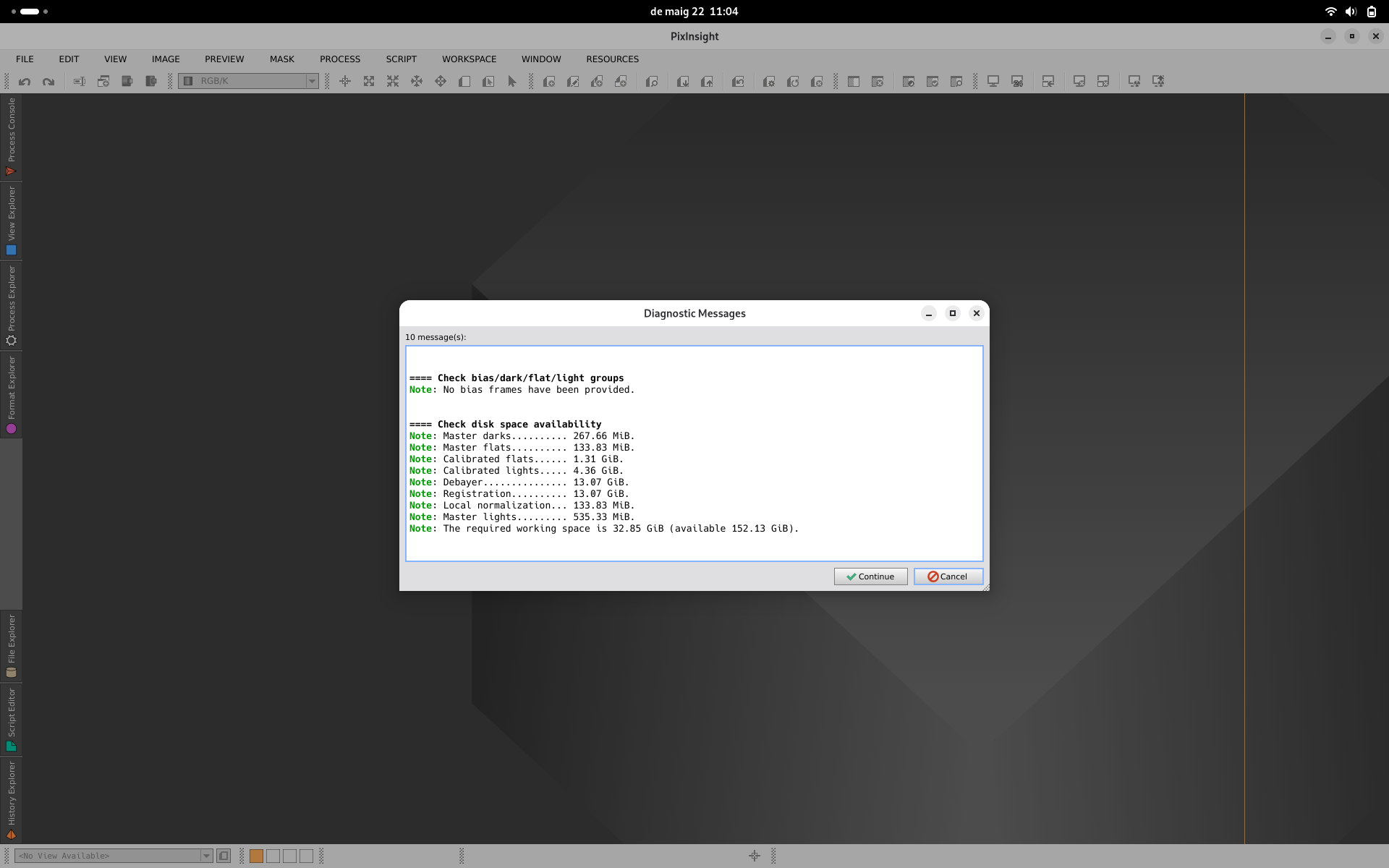This screenshot has width=1389, height=868.
Task: Open the IMAGE menu
Action: [166, 59]
